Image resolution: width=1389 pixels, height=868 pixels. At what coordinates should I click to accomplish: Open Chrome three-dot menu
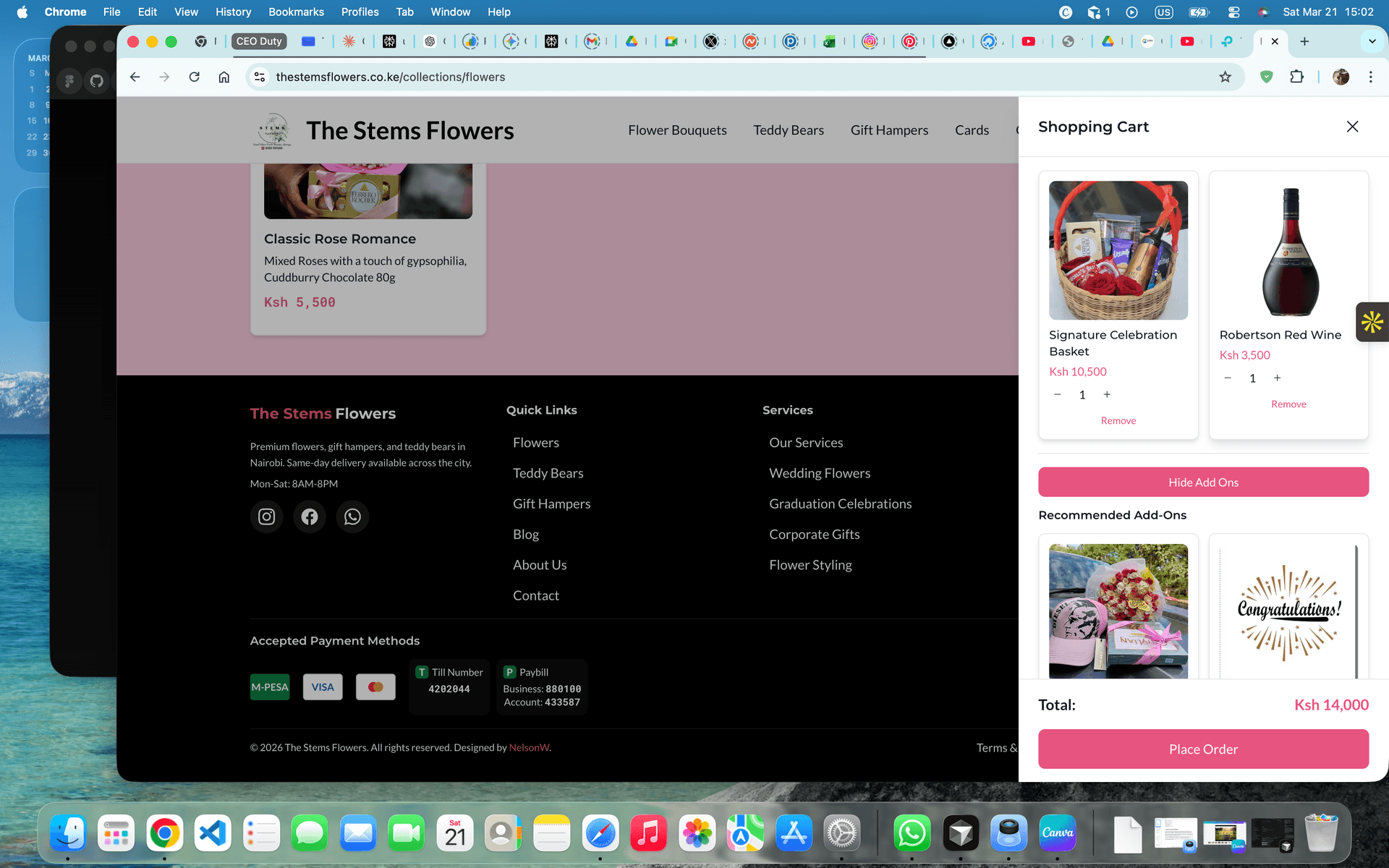tap(1370, 77)
